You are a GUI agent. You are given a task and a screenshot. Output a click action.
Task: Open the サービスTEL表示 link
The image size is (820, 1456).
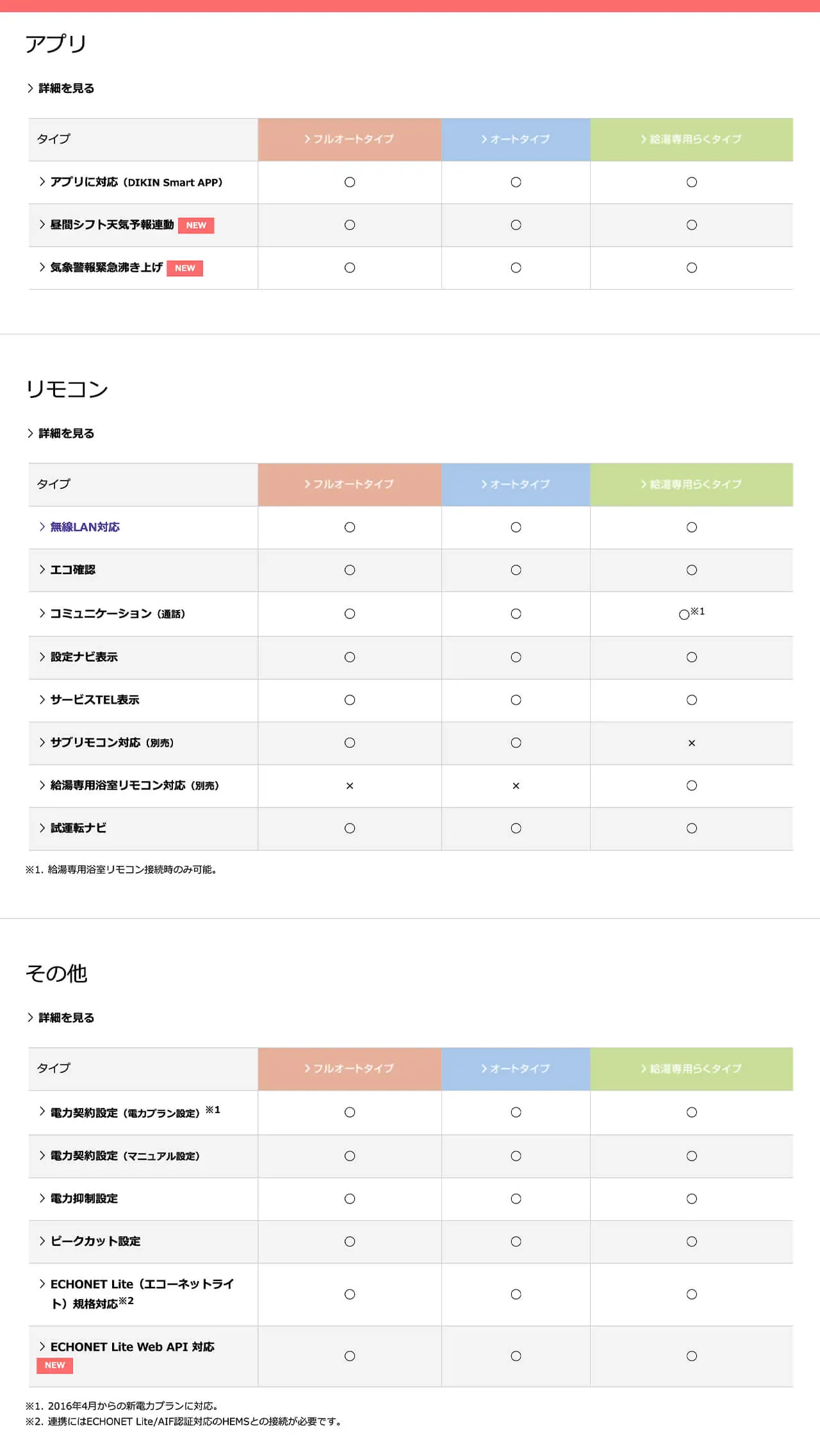coord(94,700)
